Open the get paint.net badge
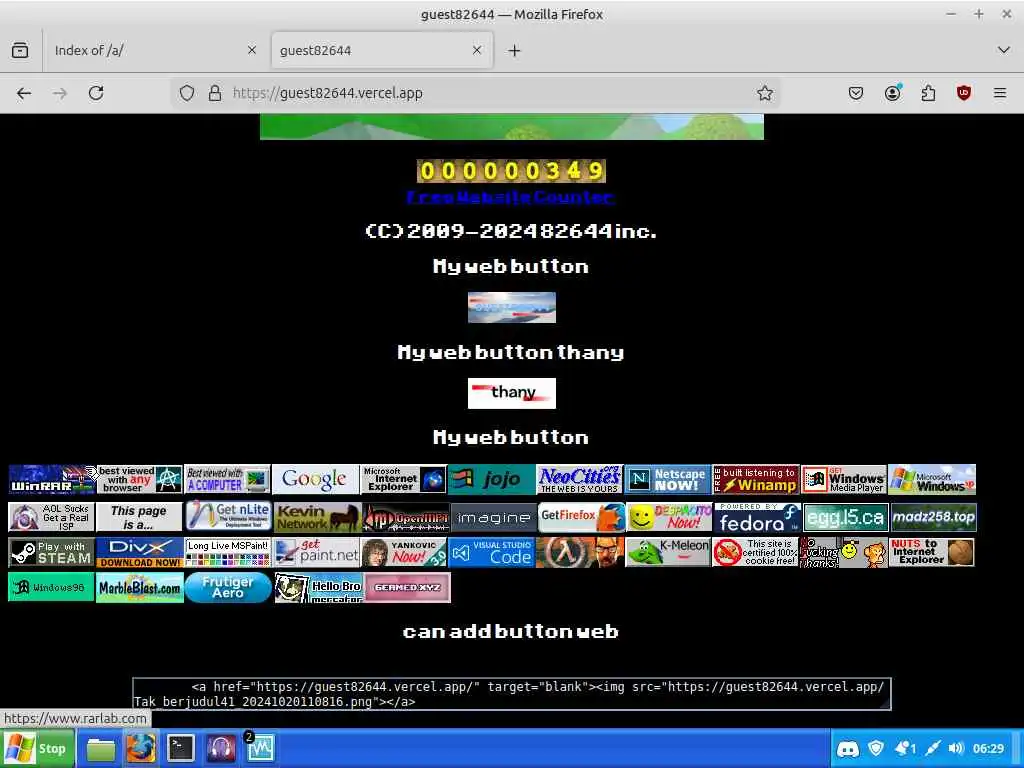 315,552
